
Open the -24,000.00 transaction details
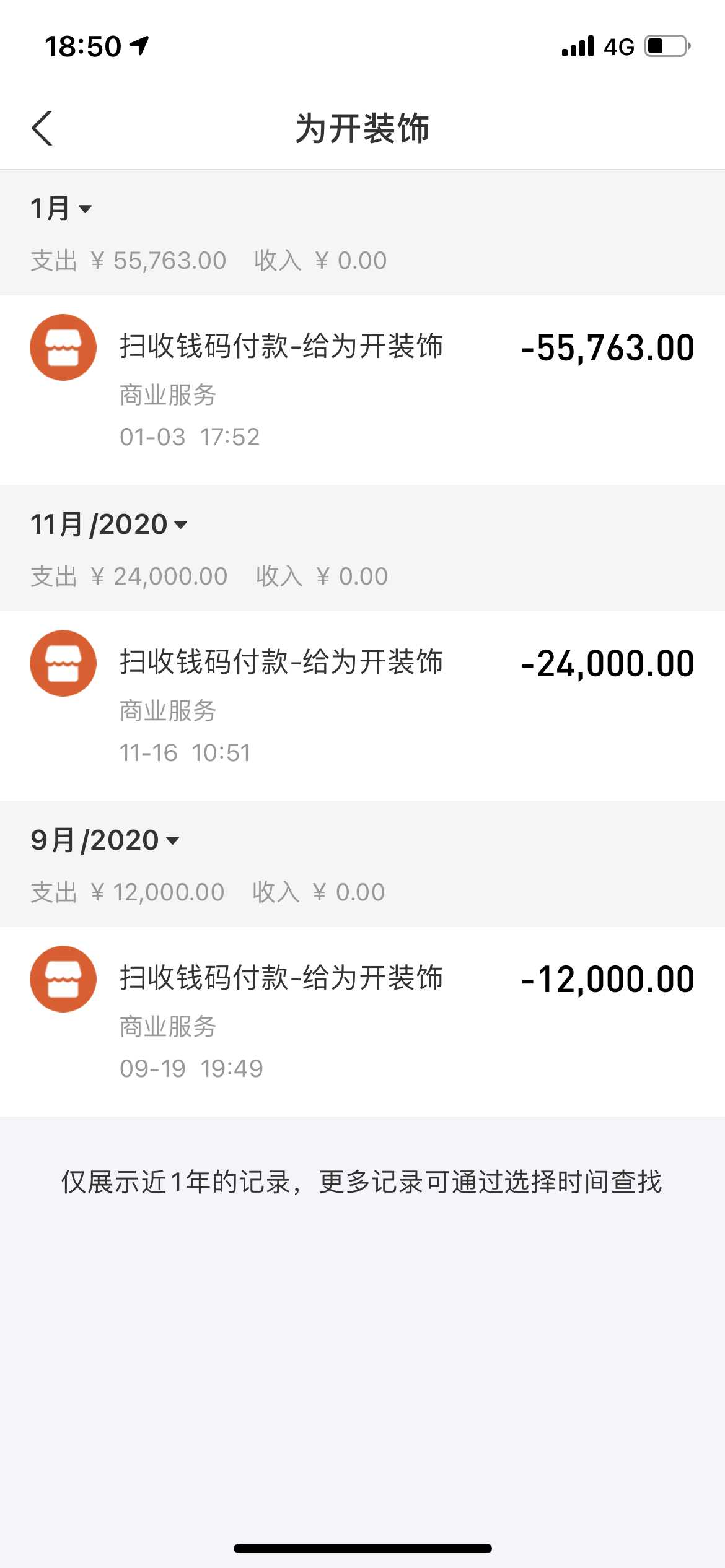607,663
